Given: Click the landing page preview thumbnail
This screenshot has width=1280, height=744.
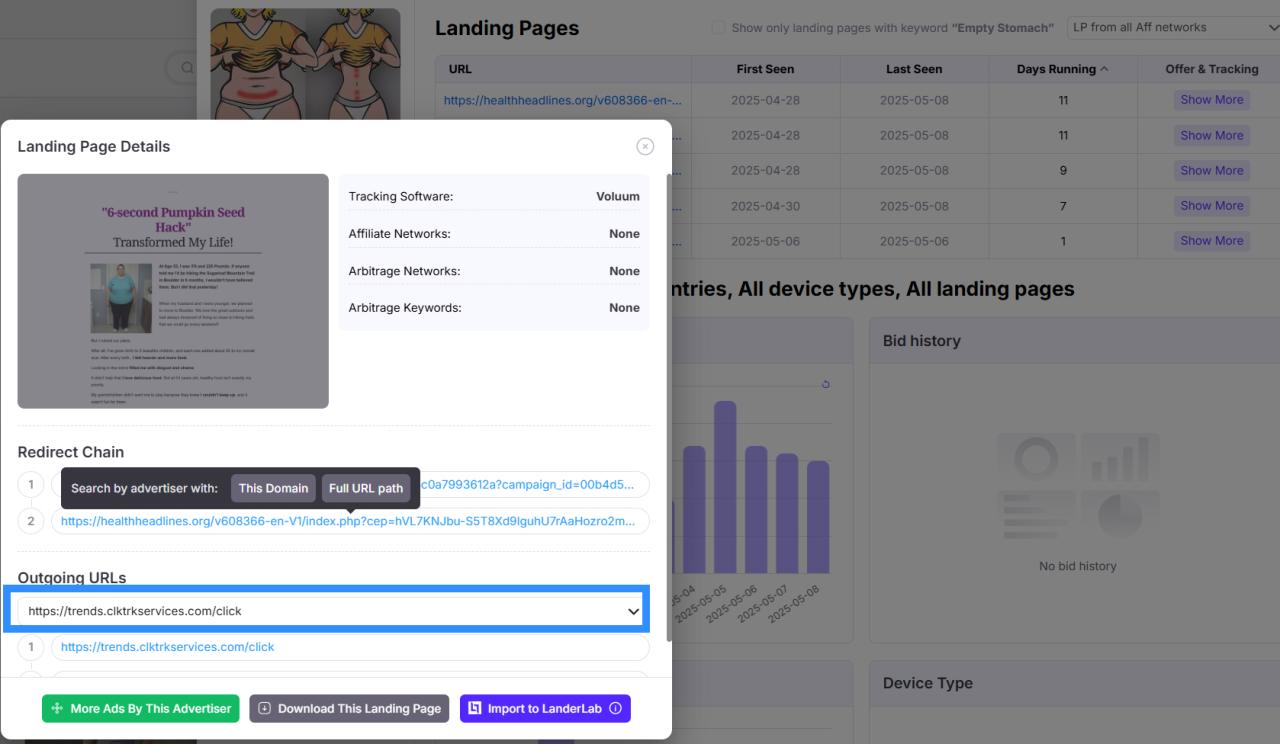Looking at the screenshot, I should click(x=173, y=291).
